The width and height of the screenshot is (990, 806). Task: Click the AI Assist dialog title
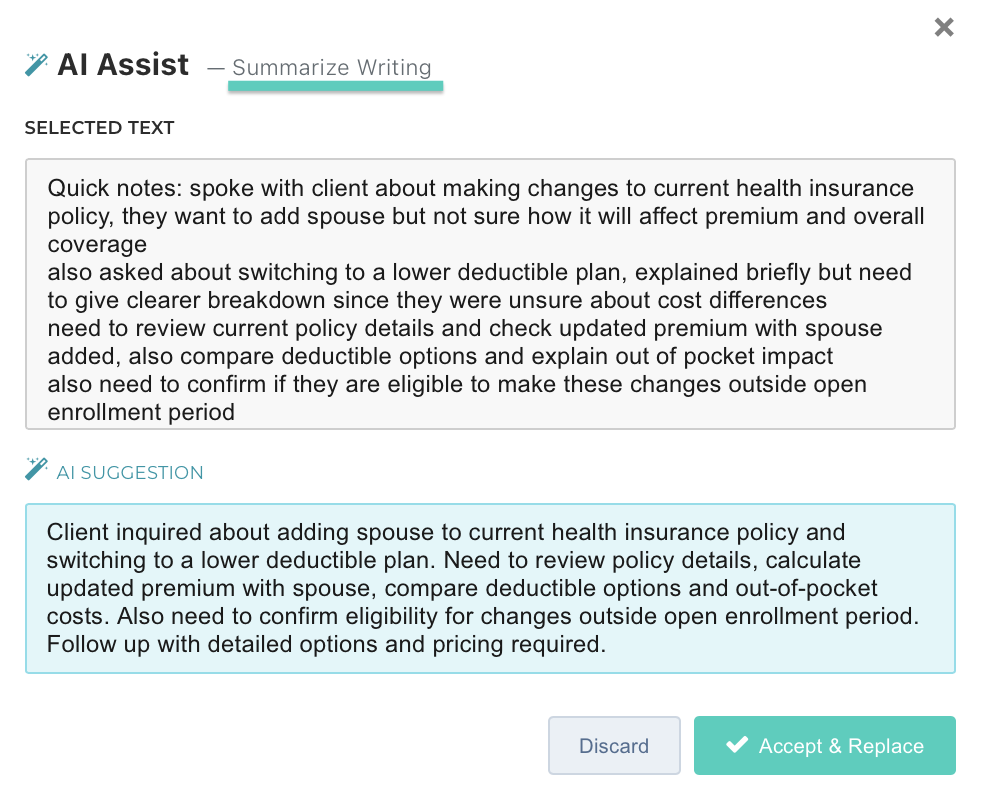point(123,65)
